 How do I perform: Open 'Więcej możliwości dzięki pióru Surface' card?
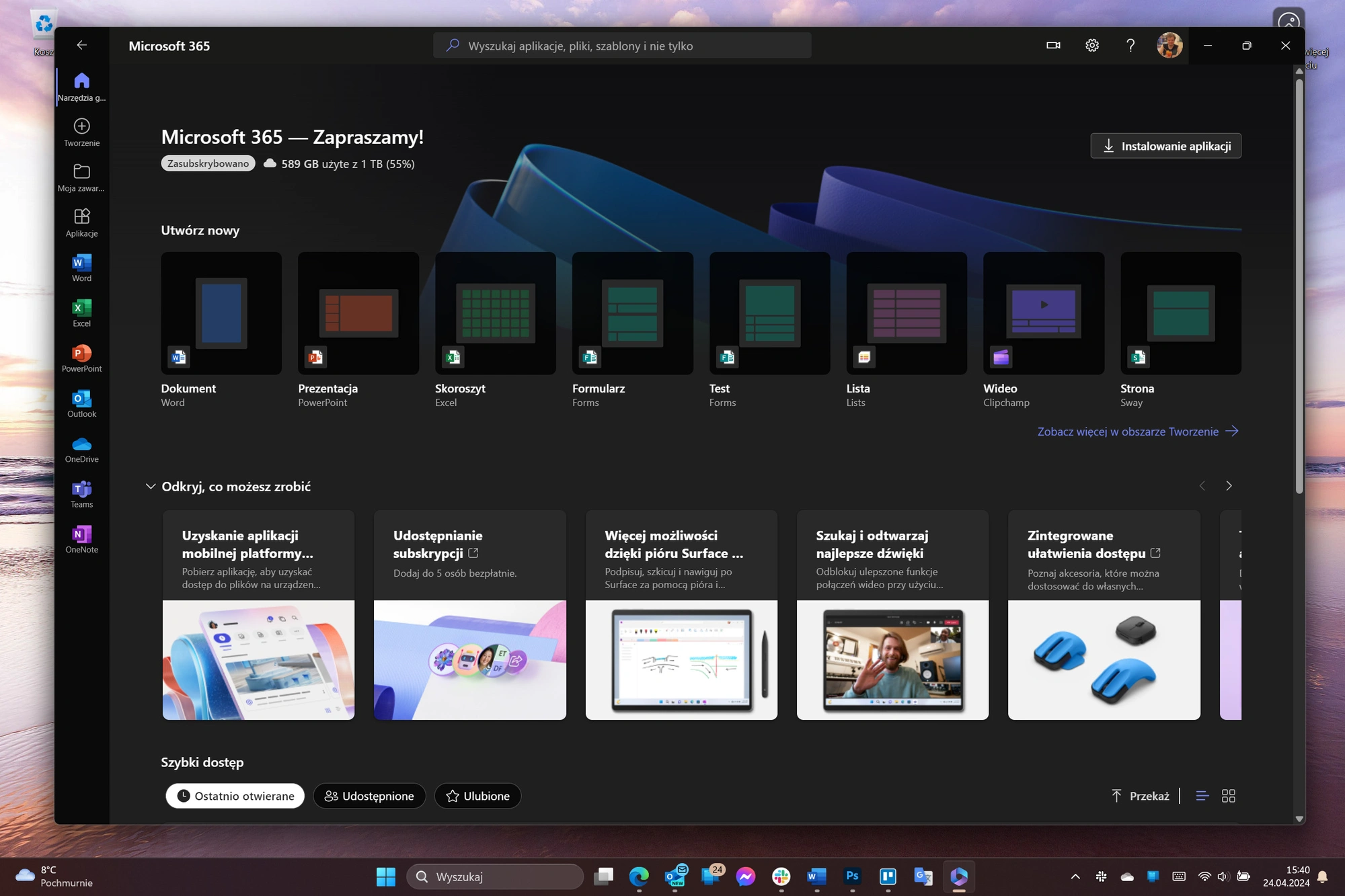(681, 614)
